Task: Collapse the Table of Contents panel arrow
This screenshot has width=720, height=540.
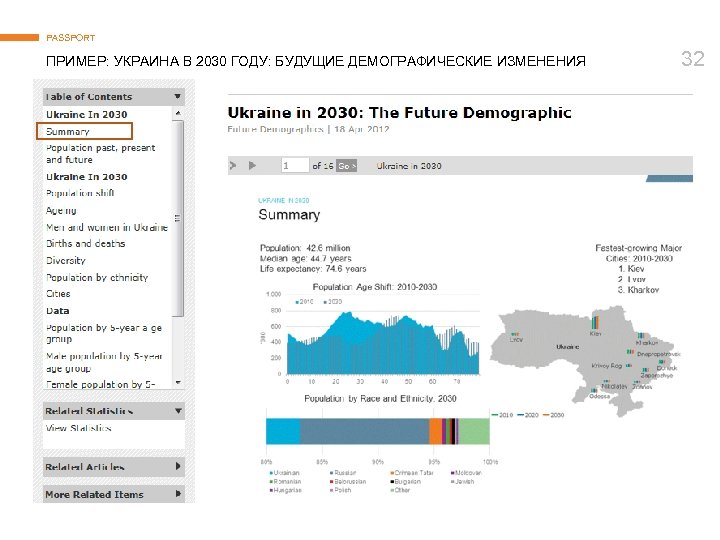Action: pyautogui.click(x=177, y=96)
